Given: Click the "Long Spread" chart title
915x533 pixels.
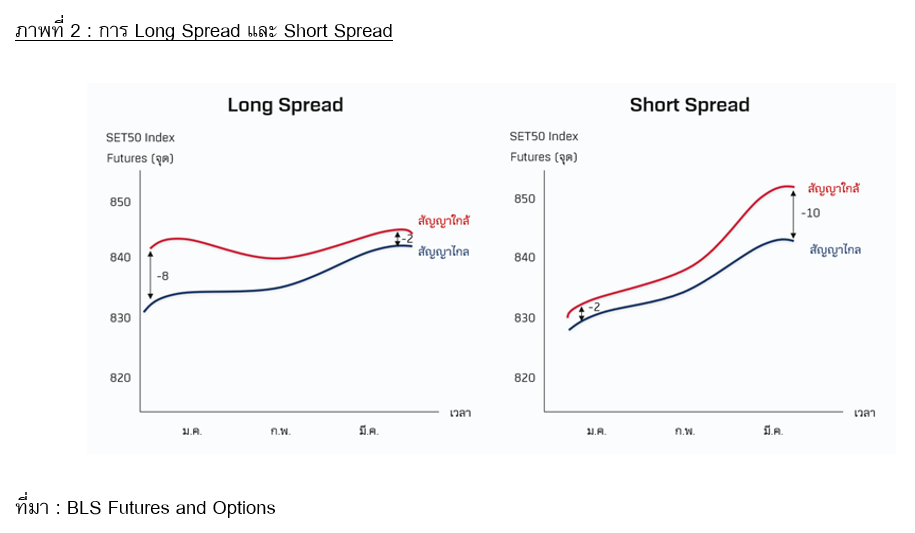Looking at the screenshot, I should click(x=285, y=105).
